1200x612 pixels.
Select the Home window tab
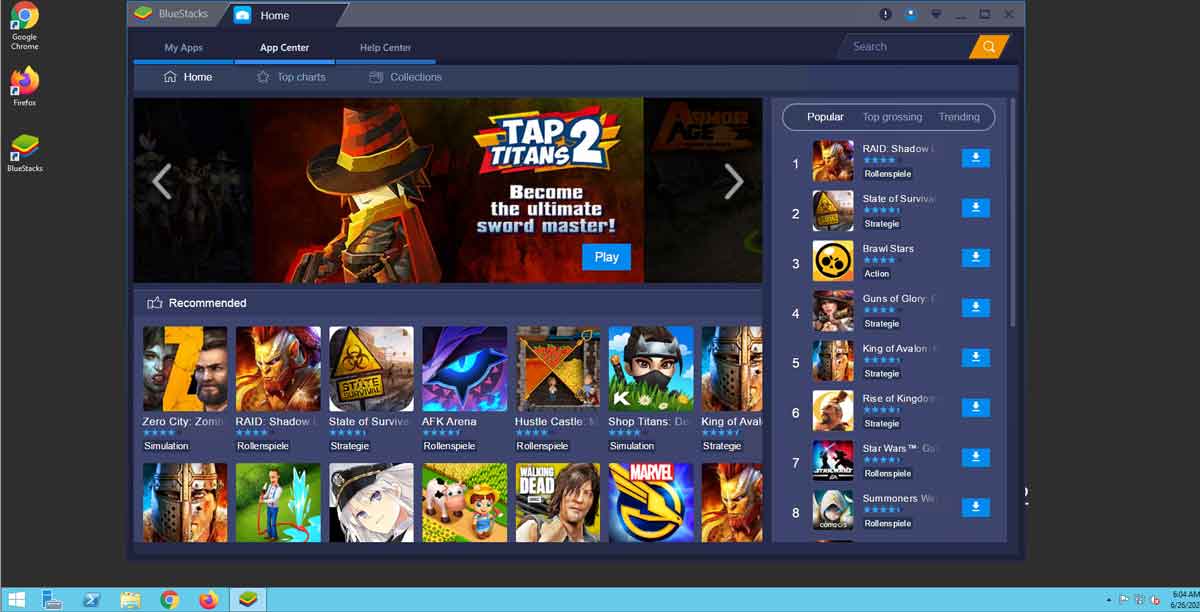273,16
